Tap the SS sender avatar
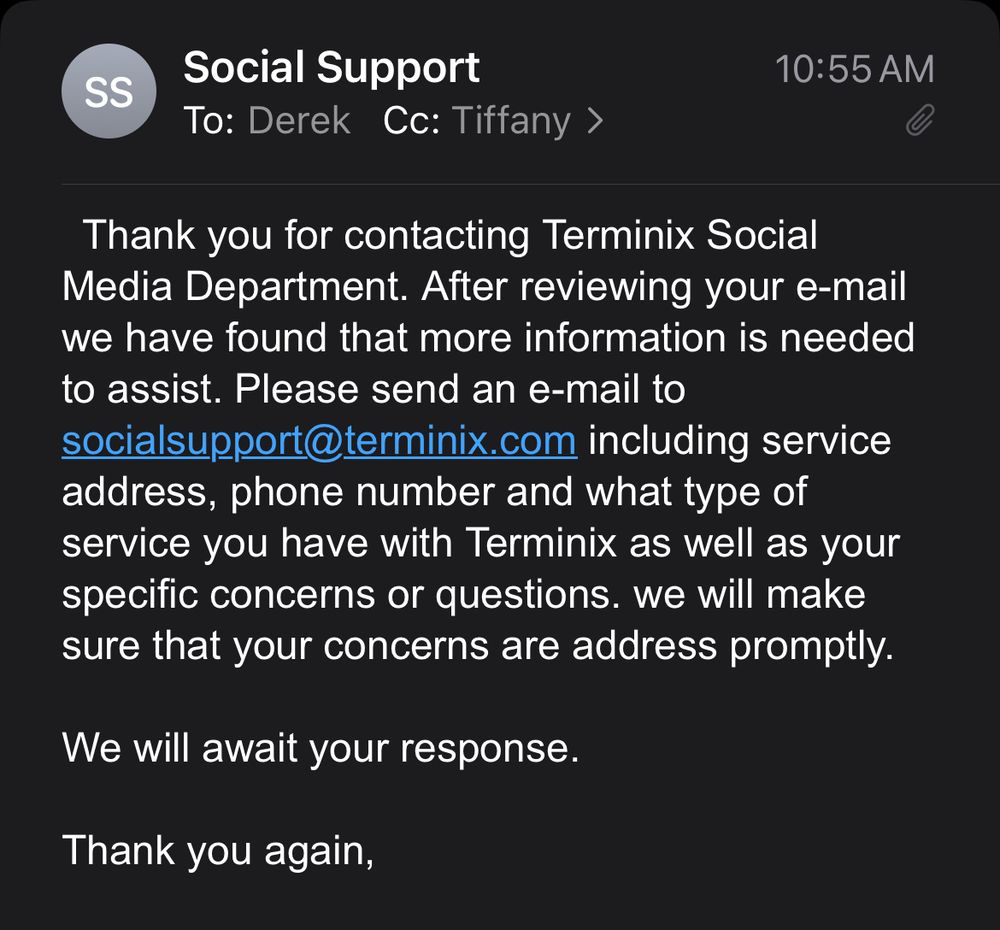Viewport: 1000px width, 930px height. click(109, 92)
